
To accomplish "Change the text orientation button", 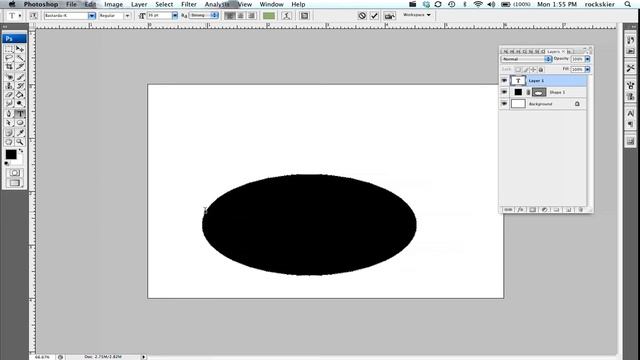I will point(33,16).
